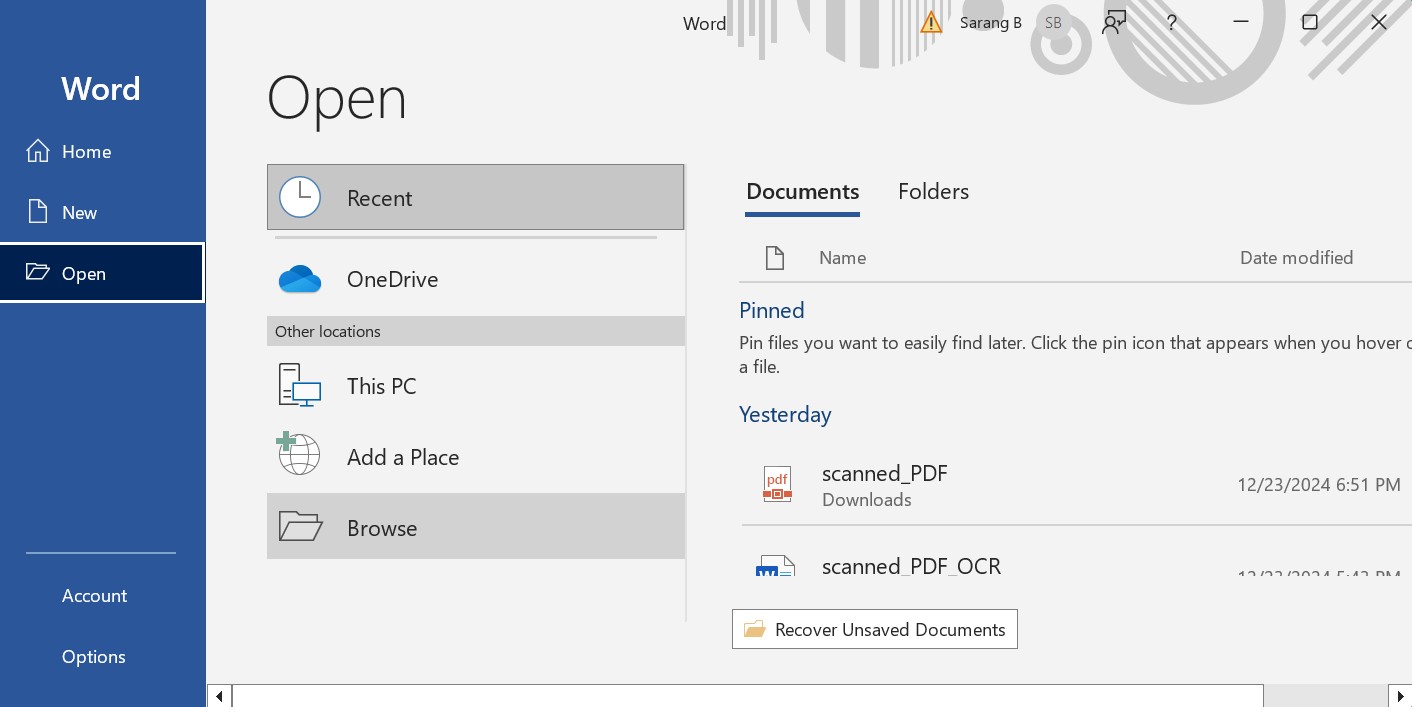Screen dimensions: 1412x707
Task: Open the feedback person icon in title bar
Action: (1114, 22)
